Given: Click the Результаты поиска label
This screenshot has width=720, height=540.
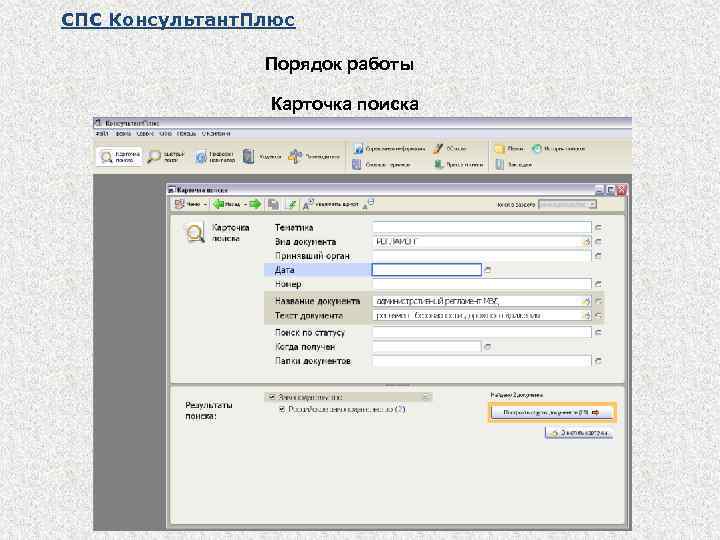Looking at the screenshot, I should click(209, 411).
